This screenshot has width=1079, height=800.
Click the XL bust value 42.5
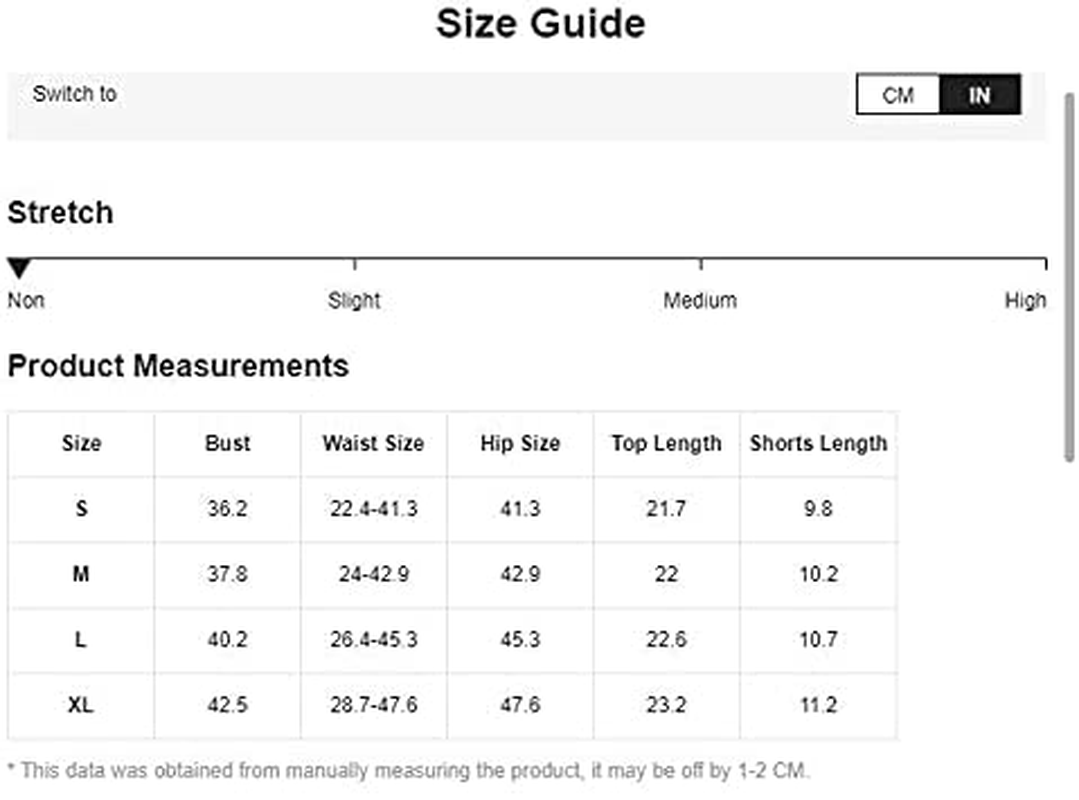point(228,704)
